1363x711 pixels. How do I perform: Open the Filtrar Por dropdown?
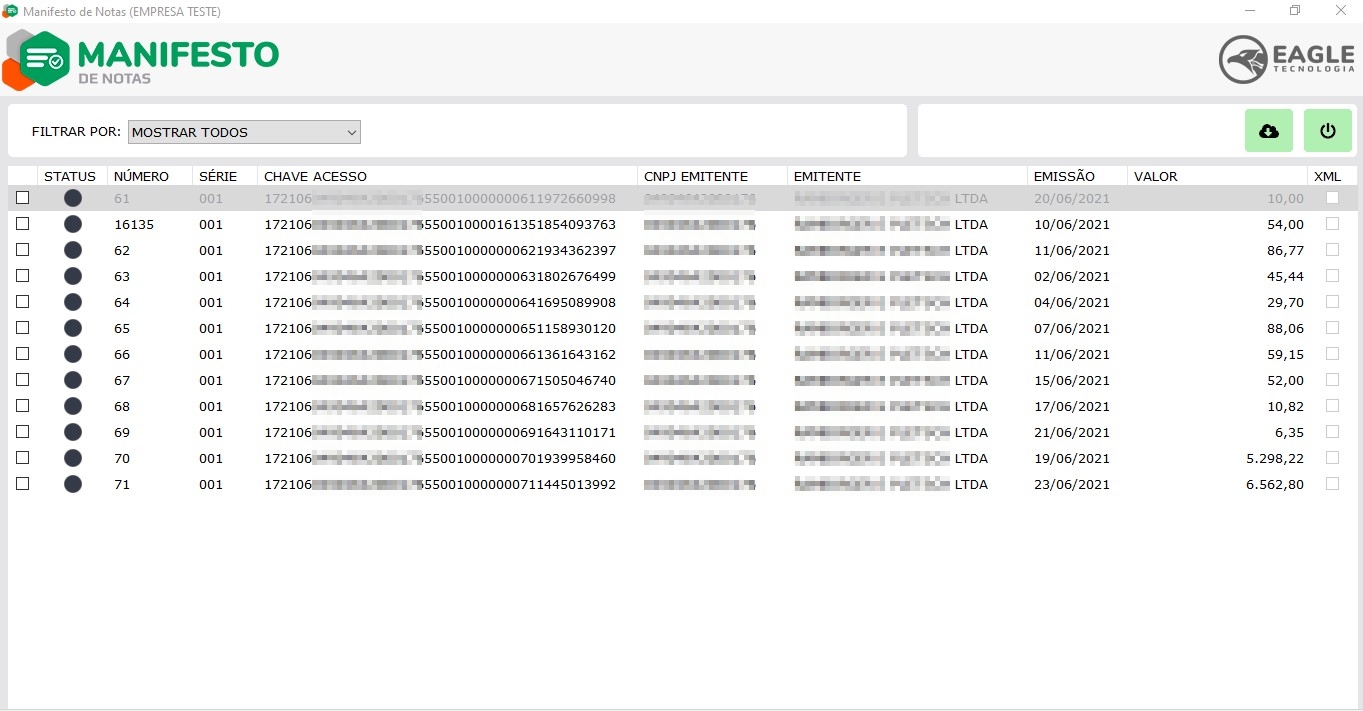click(x=244, y=132)
